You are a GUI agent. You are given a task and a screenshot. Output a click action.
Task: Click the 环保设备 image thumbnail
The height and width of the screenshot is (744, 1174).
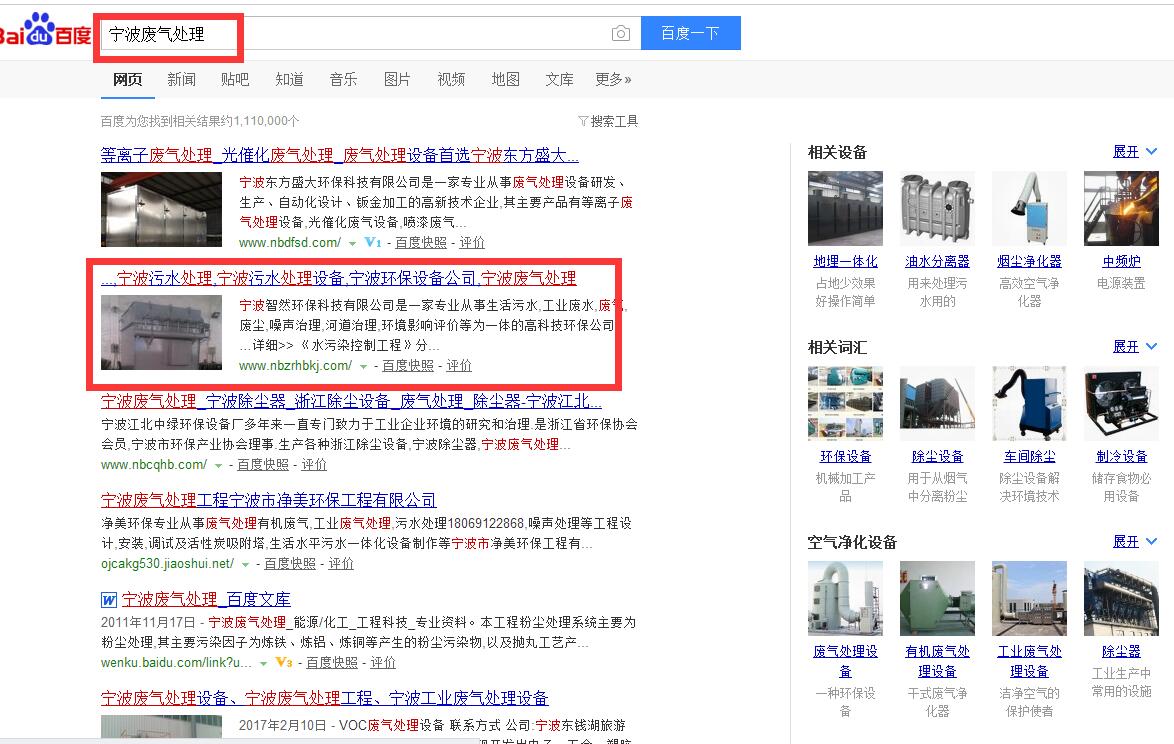[x=845, y=403]
